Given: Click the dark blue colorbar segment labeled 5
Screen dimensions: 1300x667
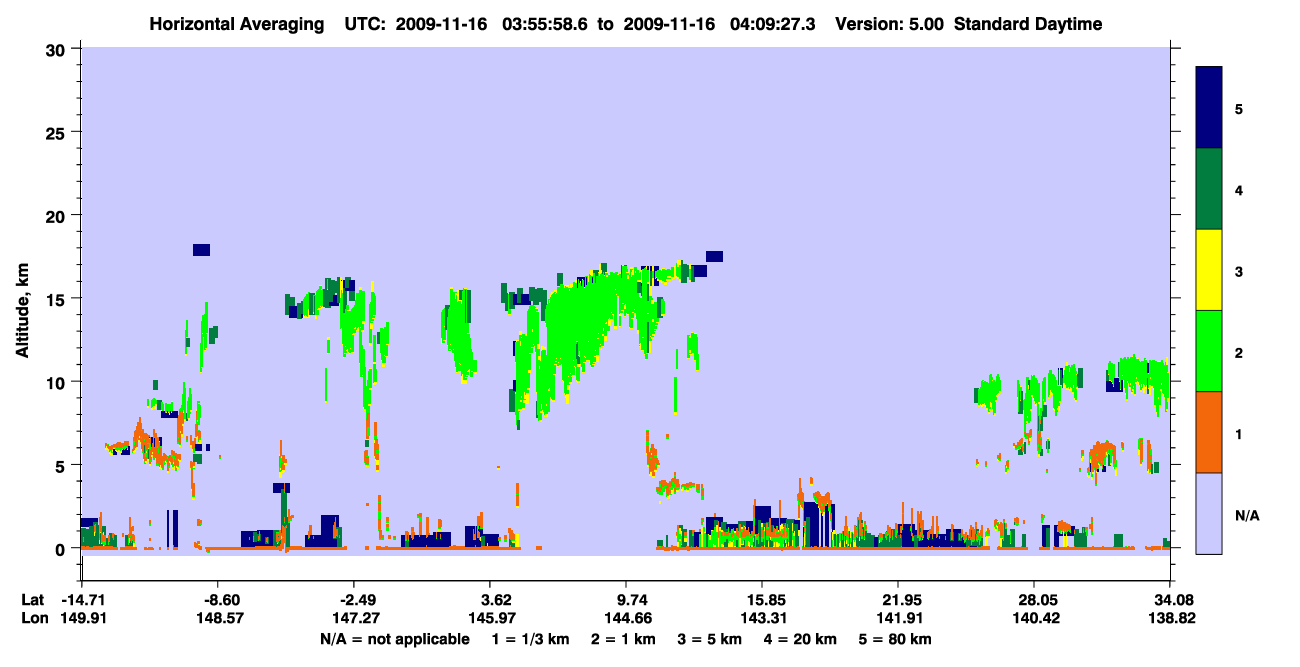Looking at the screenshot, I should 1209,108.
